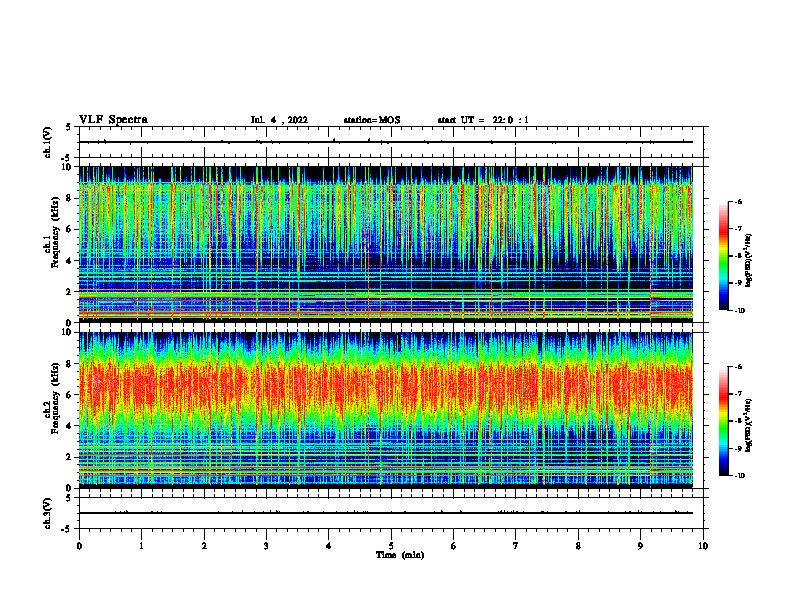Click the time axis tick label "7"
Image resolution: width=792 pixels, height=612 pixels.
[516, 546]
